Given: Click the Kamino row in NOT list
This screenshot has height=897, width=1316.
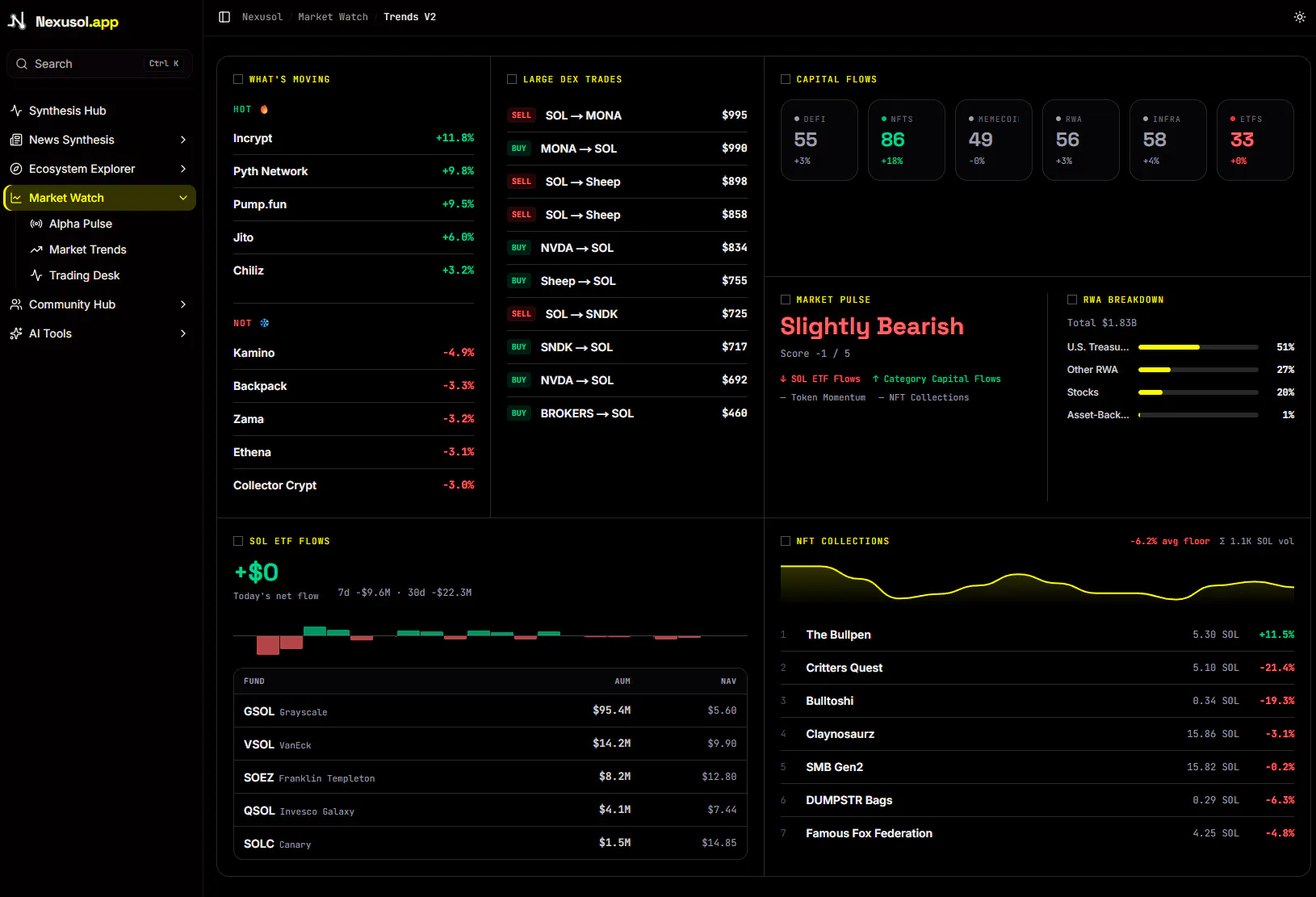Looking at the screenshot, I should click(354, 353).
